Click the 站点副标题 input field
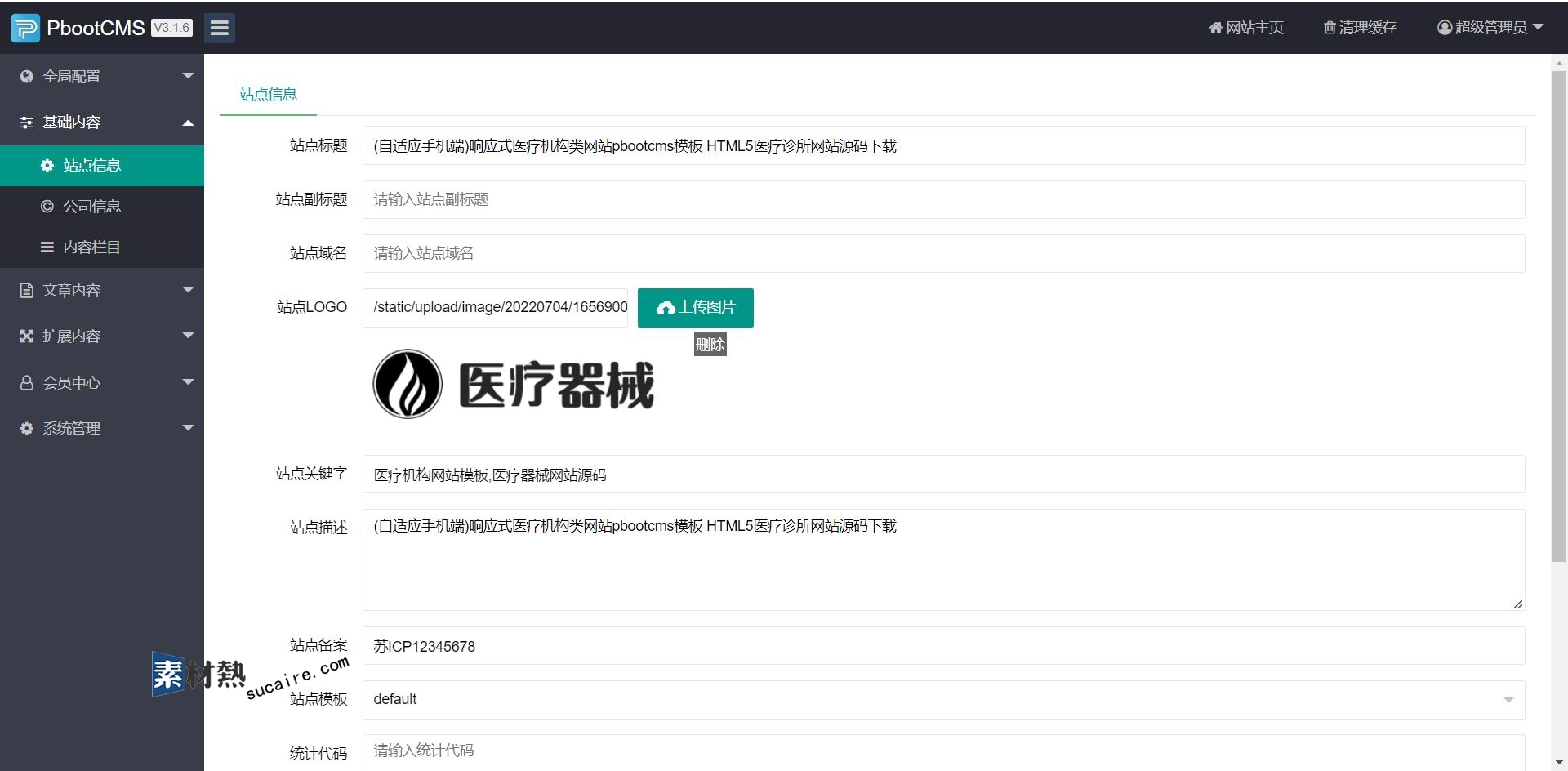Screen dimensions: 1568x771 (943, 199)
